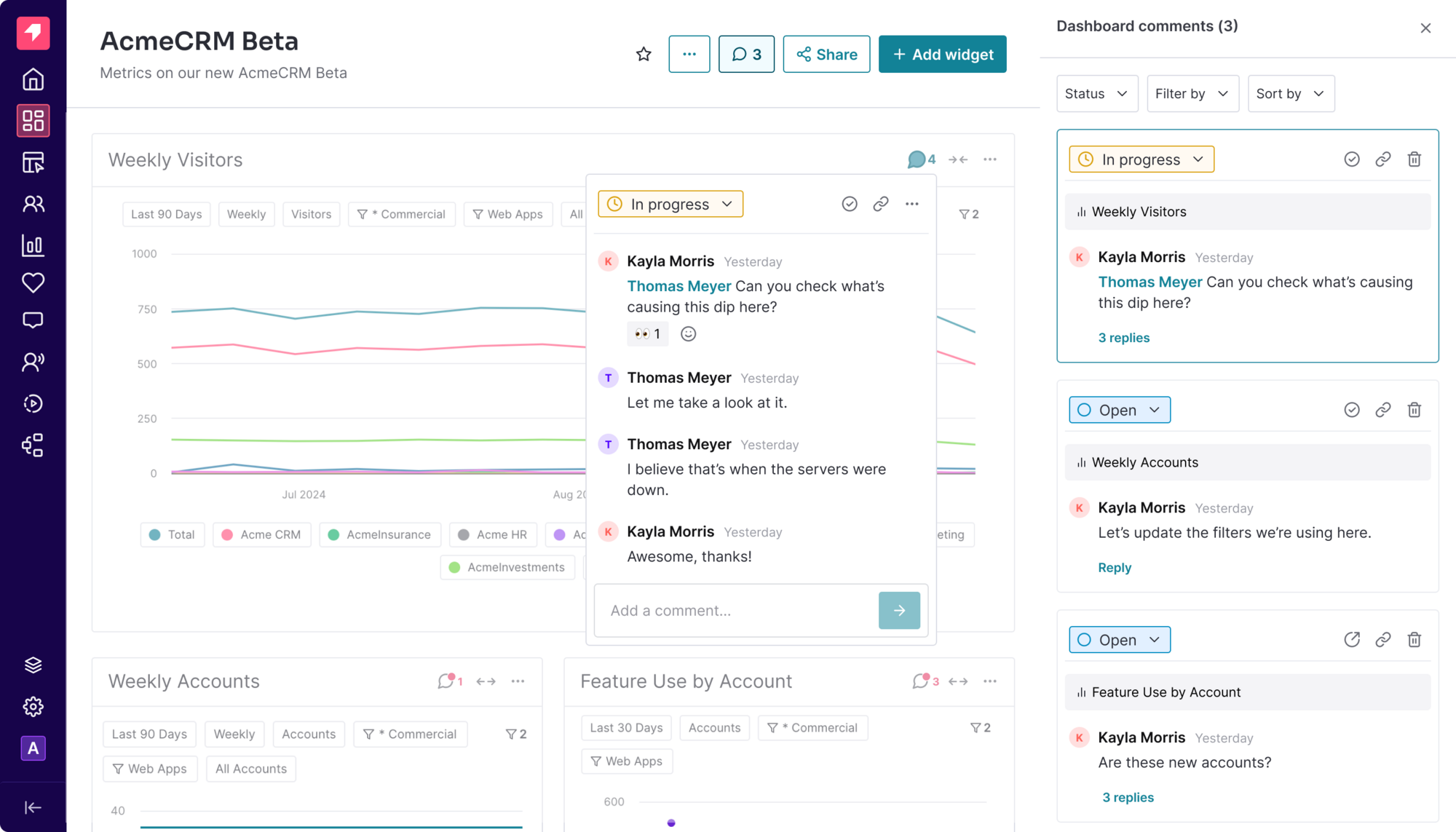Copy link for the Weekly Accounts comment

click(1383, 410)
